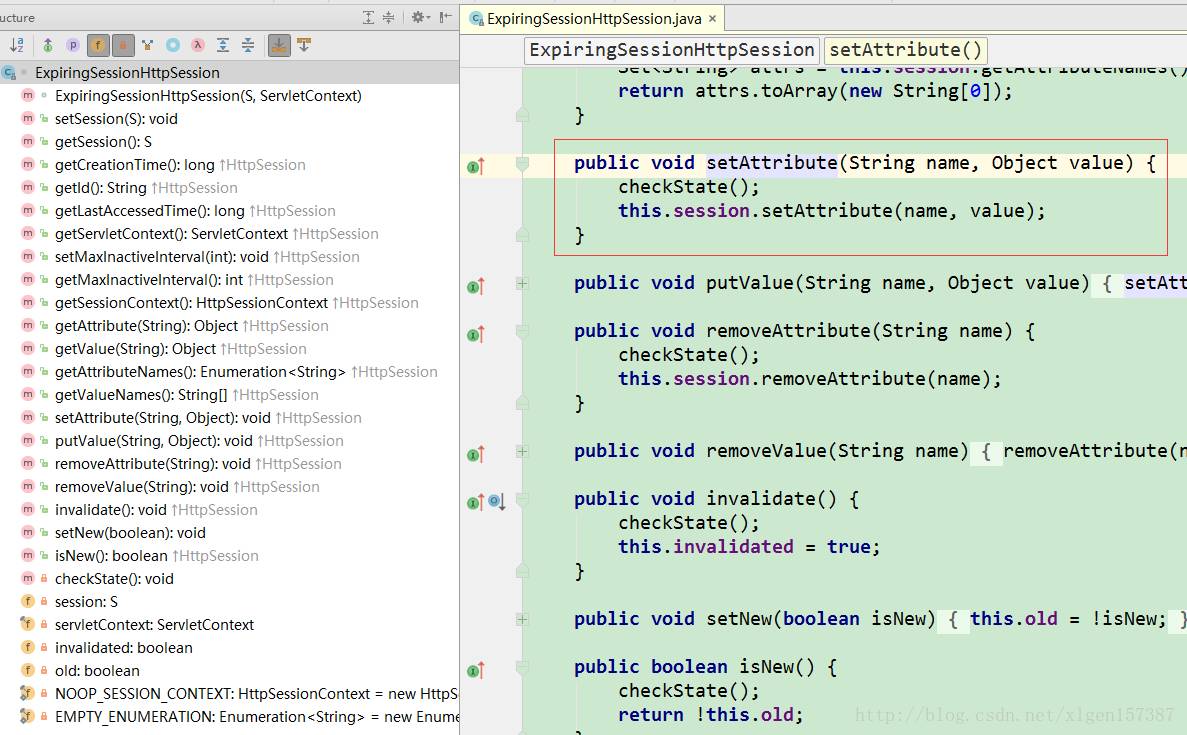Click setAttribute() breadcrumb
This screenshot has width=1187, height=735.
pyautogui.click(x=905, y=50)
